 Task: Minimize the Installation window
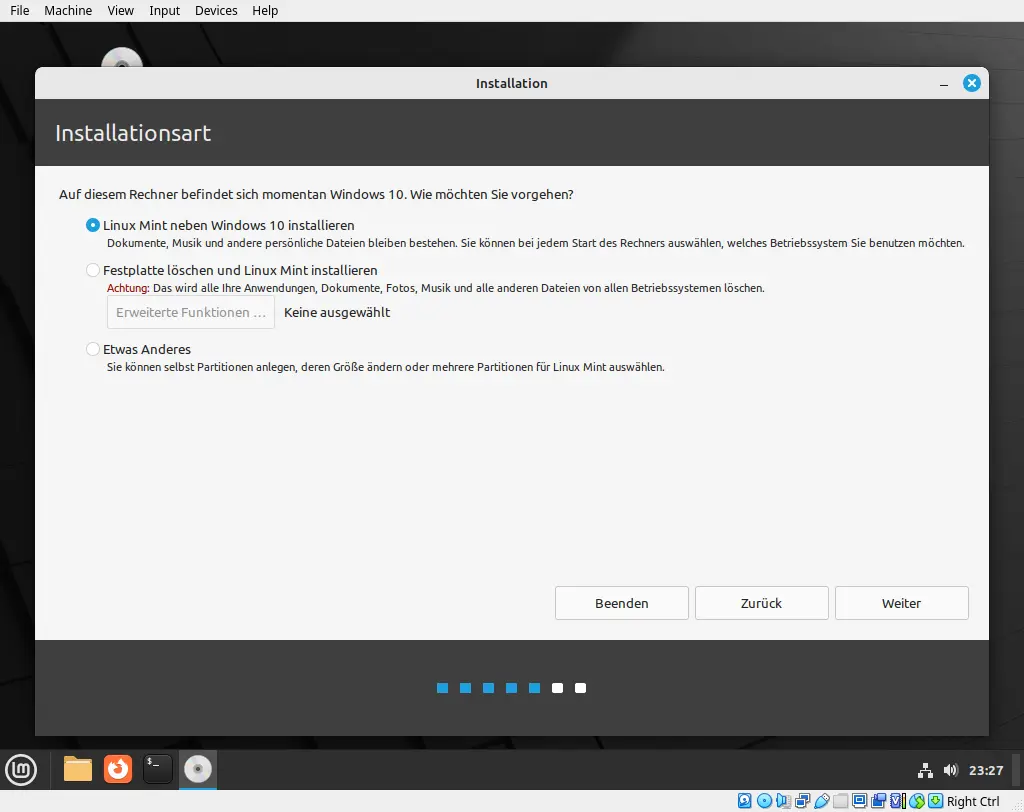click(x=944, y=84)
